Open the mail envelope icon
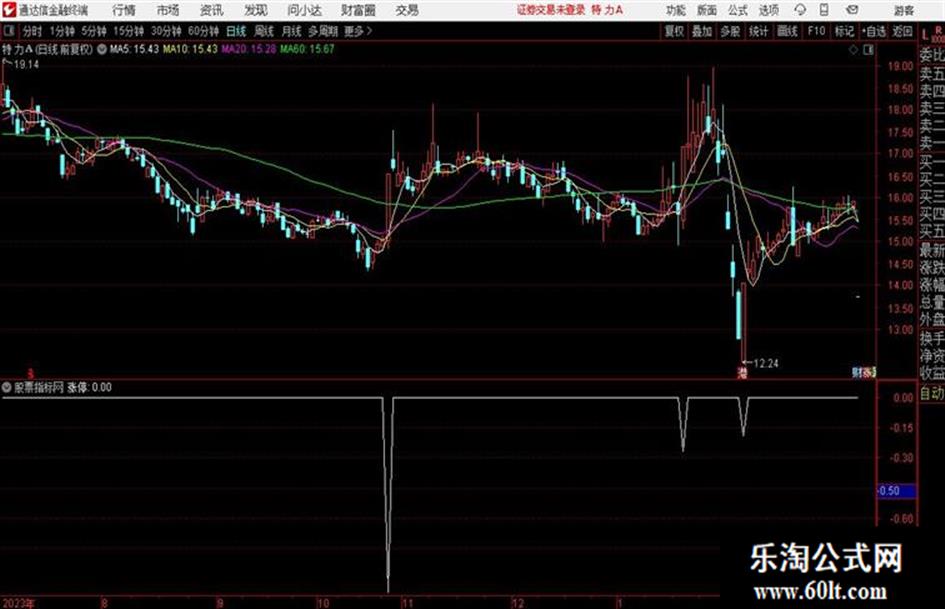 click(852, 10)
